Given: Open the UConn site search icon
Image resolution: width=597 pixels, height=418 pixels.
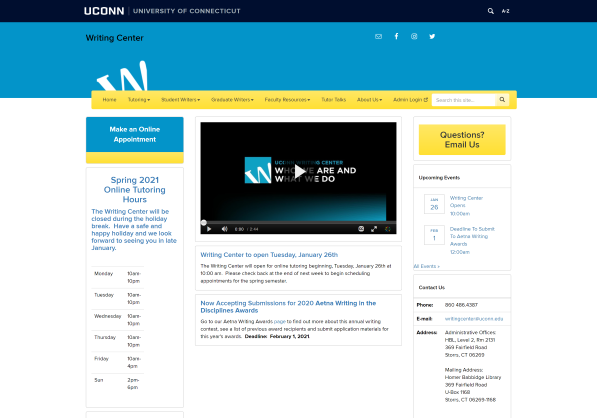Looking at the screenshot, I should tap(491, 11).
